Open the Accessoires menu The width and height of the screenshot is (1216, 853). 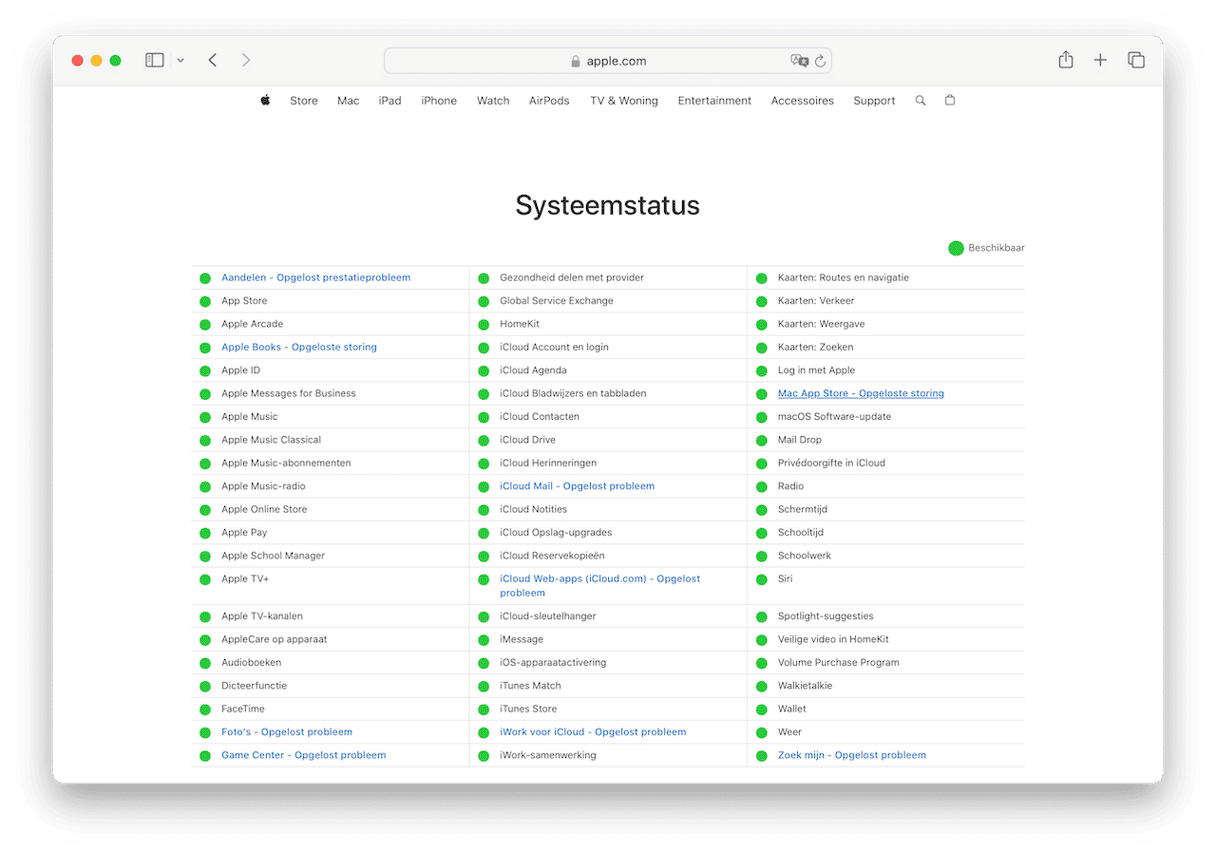[x=802, y=101]
